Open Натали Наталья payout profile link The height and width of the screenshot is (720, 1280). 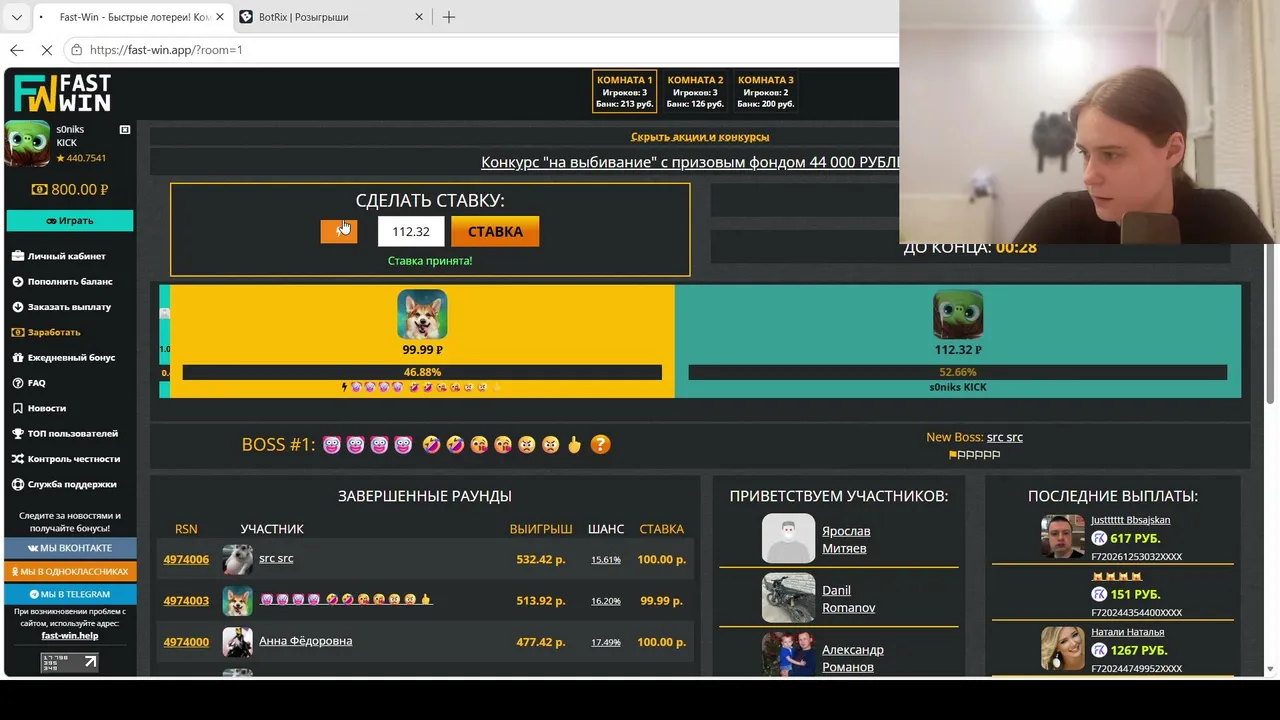tap(1127, 632)
